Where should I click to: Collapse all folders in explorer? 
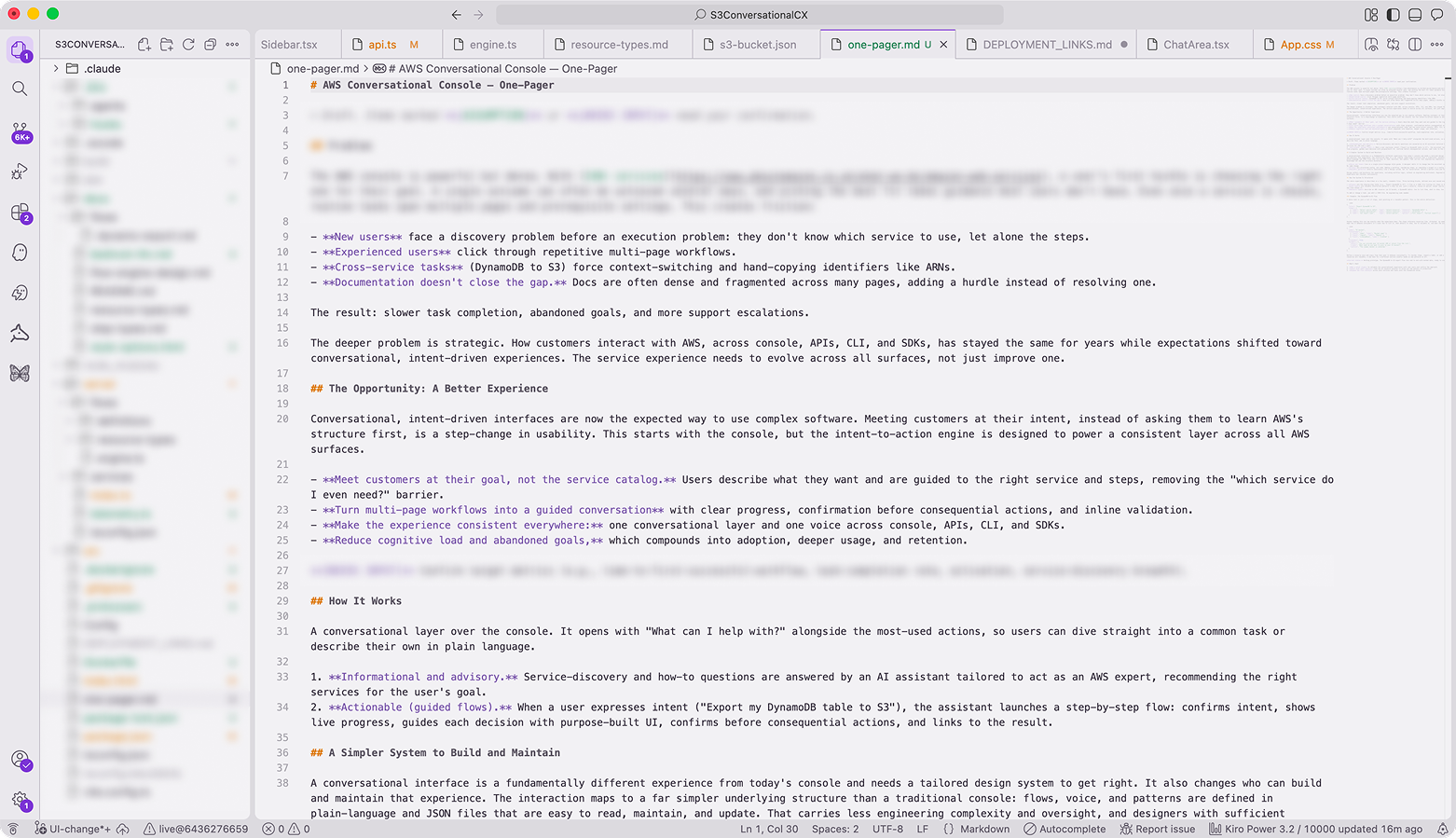(x=210, y=44)
